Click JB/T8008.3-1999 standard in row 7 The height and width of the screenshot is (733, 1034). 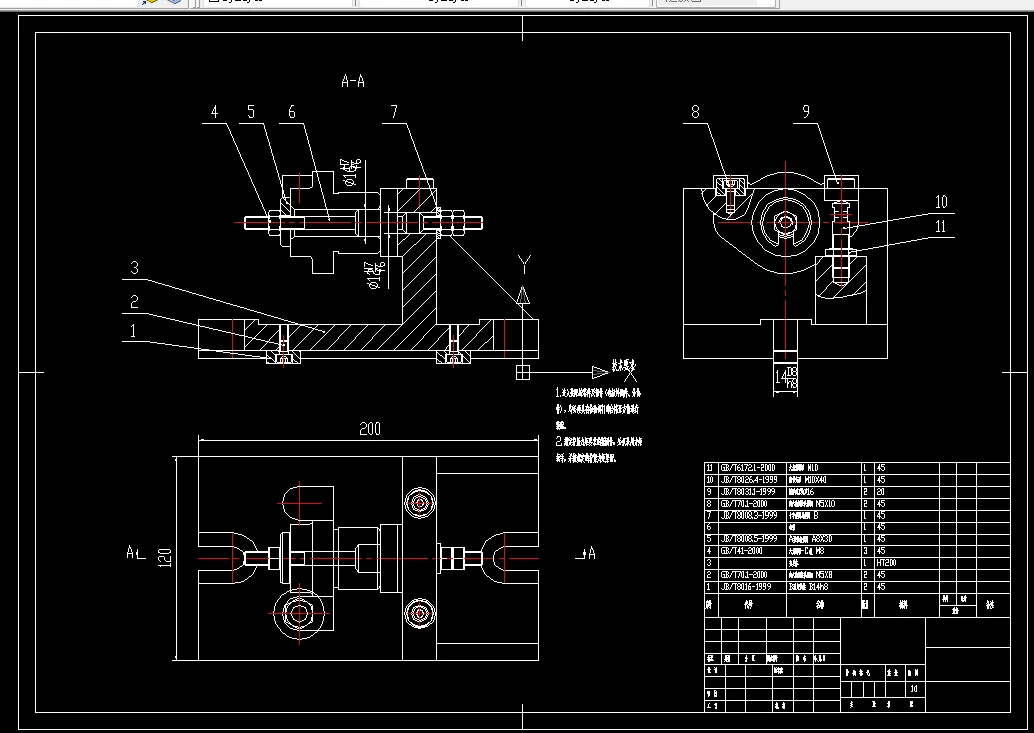[748, 515]
